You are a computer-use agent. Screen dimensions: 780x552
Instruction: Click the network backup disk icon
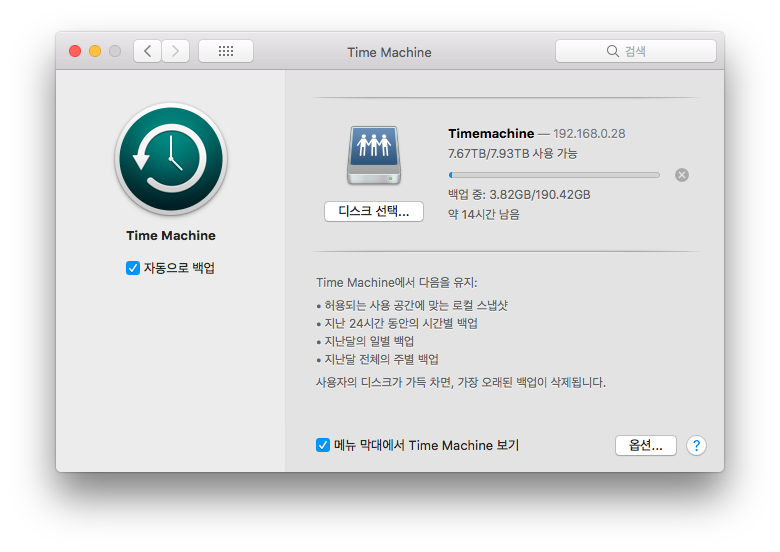pyautogui.click(x=374, y=155)
